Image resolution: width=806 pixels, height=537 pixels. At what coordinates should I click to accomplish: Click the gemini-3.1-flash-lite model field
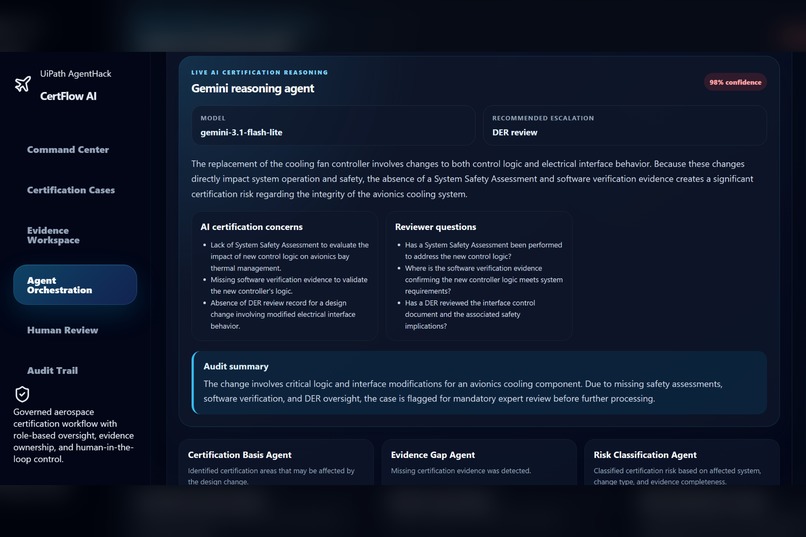(x=333, y=126)
